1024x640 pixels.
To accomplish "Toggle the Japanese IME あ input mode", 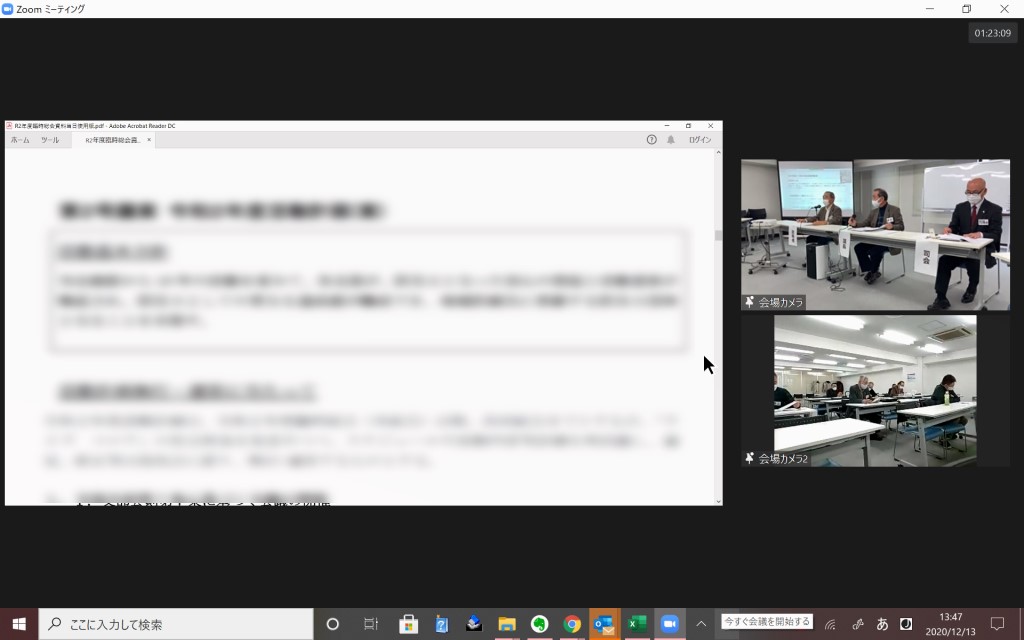I will 882,624.
